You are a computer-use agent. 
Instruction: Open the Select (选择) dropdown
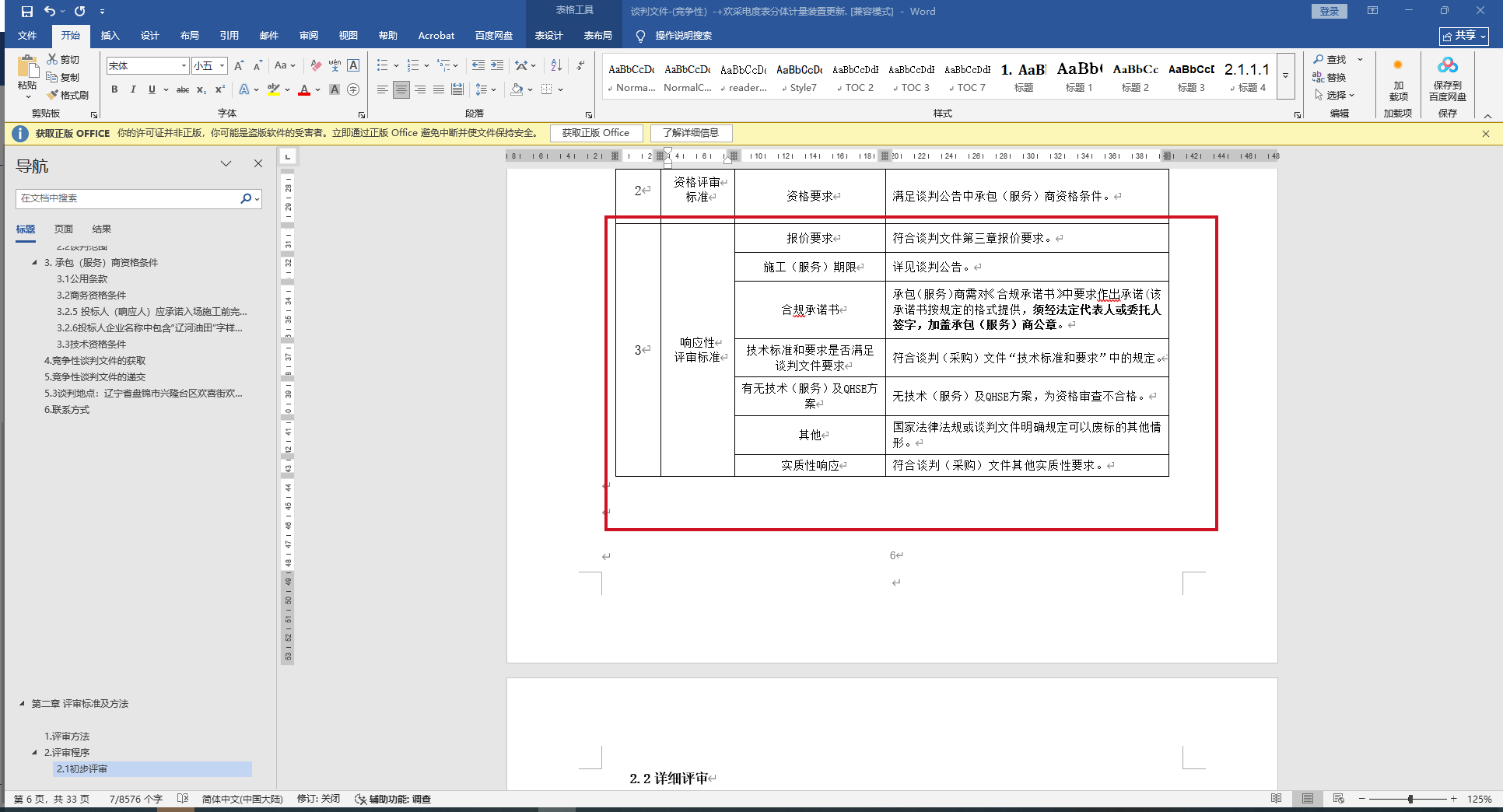(1334, 95)
